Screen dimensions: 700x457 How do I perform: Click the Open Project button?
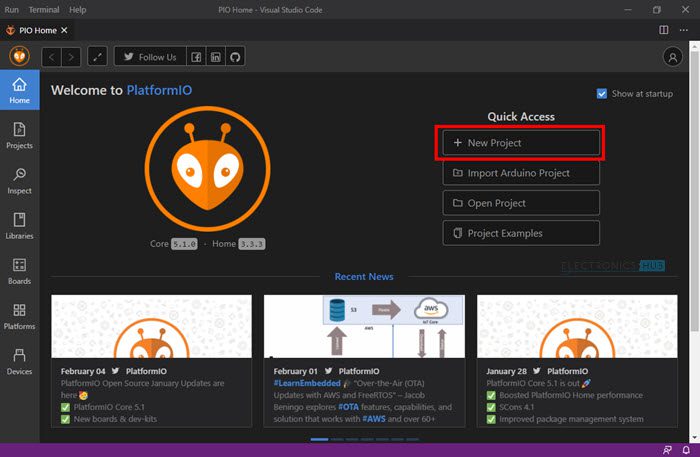point(521,203)
